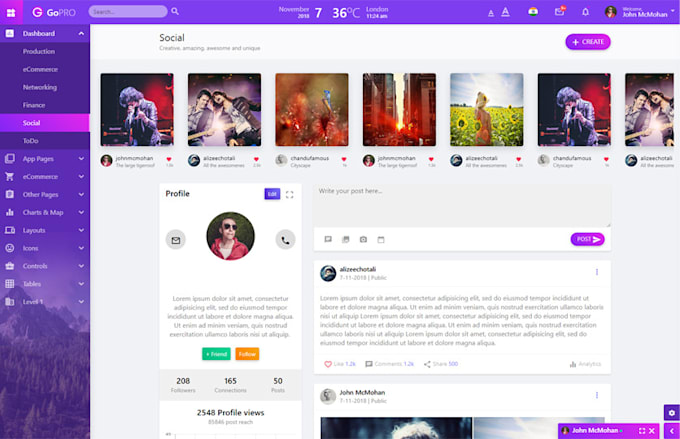Click the calendar icon under the post box

click(381, 239)
